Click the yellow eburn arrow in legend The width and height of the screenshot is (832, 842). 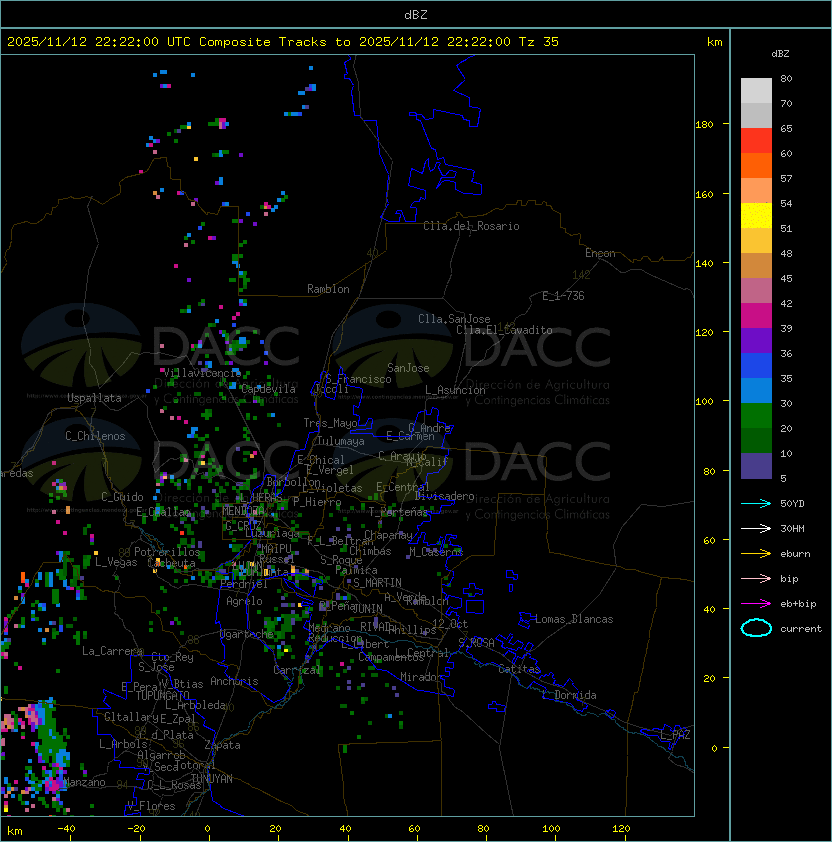(756, 554)
